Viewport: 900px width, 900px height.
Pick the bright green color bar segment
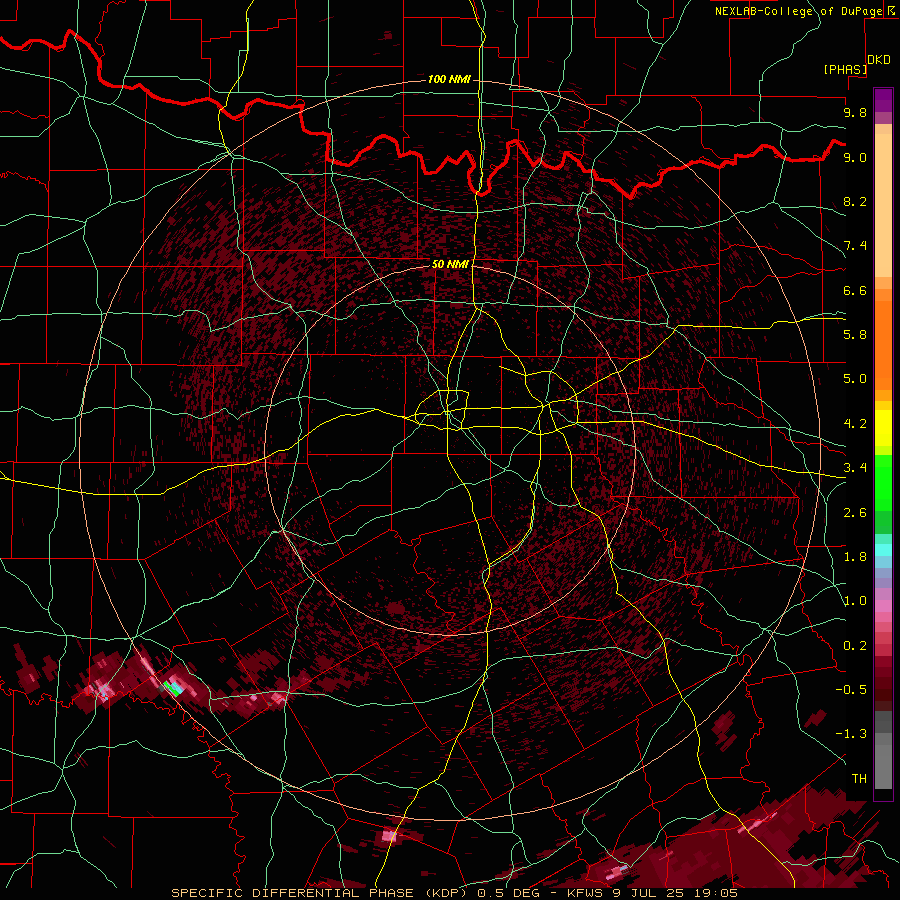pyautogui.click(x=883, y=483)
